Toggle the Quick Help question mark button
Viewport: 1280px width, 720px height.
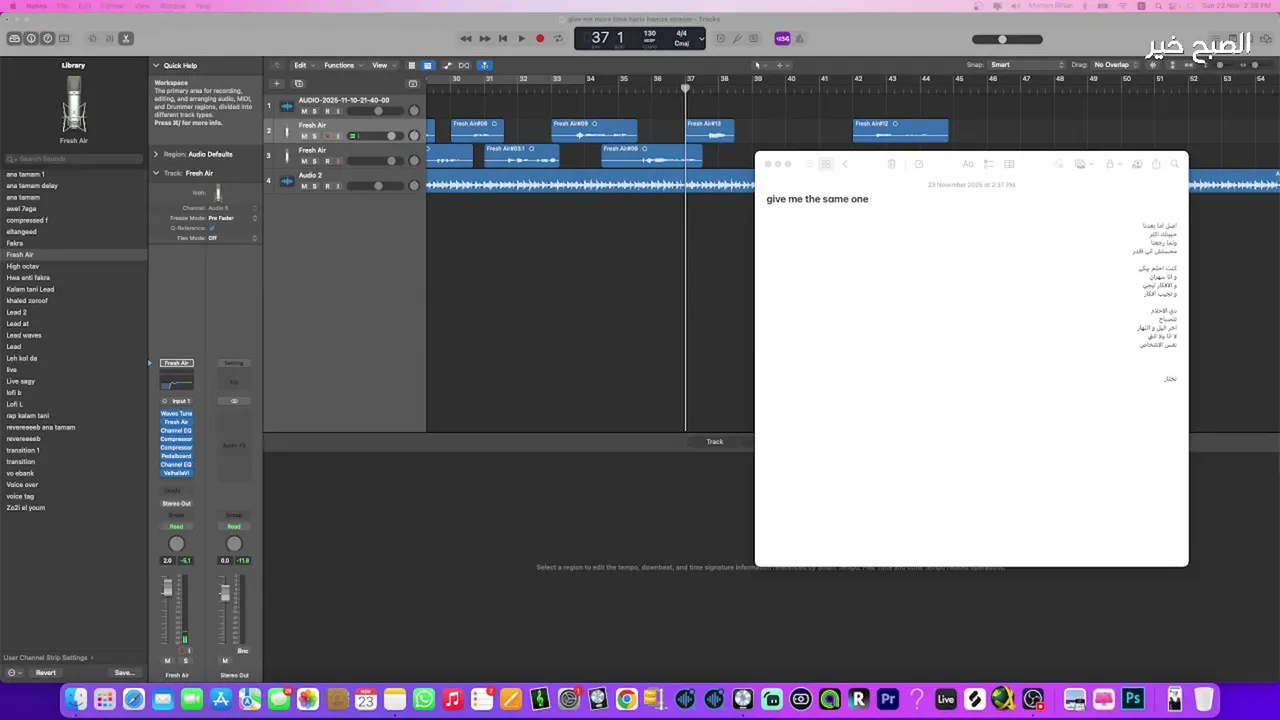coord(47,39)
